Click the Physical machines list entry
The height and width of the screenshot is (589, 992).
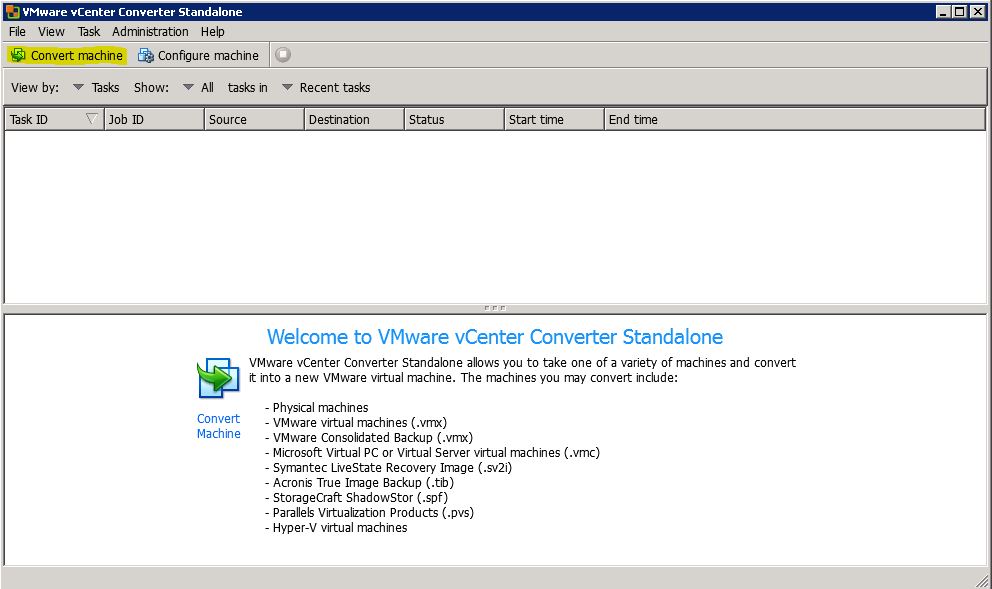[320, 407]
